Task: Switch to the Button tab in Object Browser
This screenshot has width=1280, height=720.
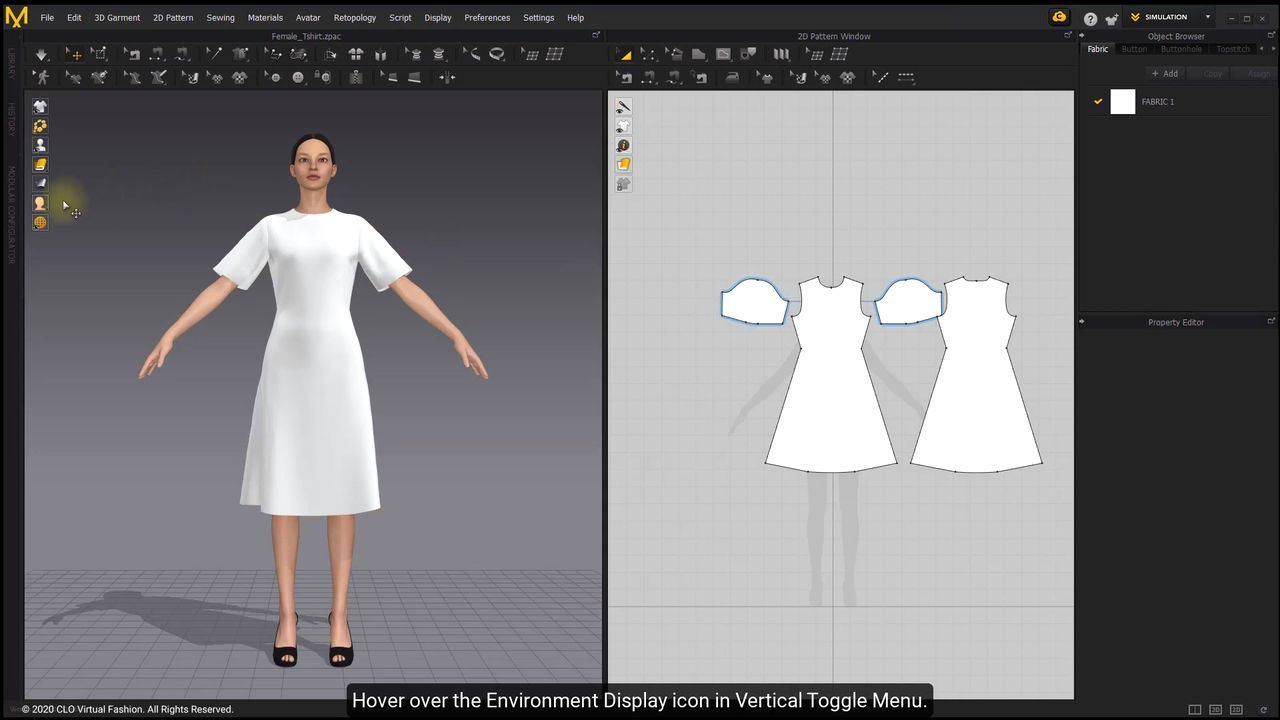Action: pos(1134,49)
